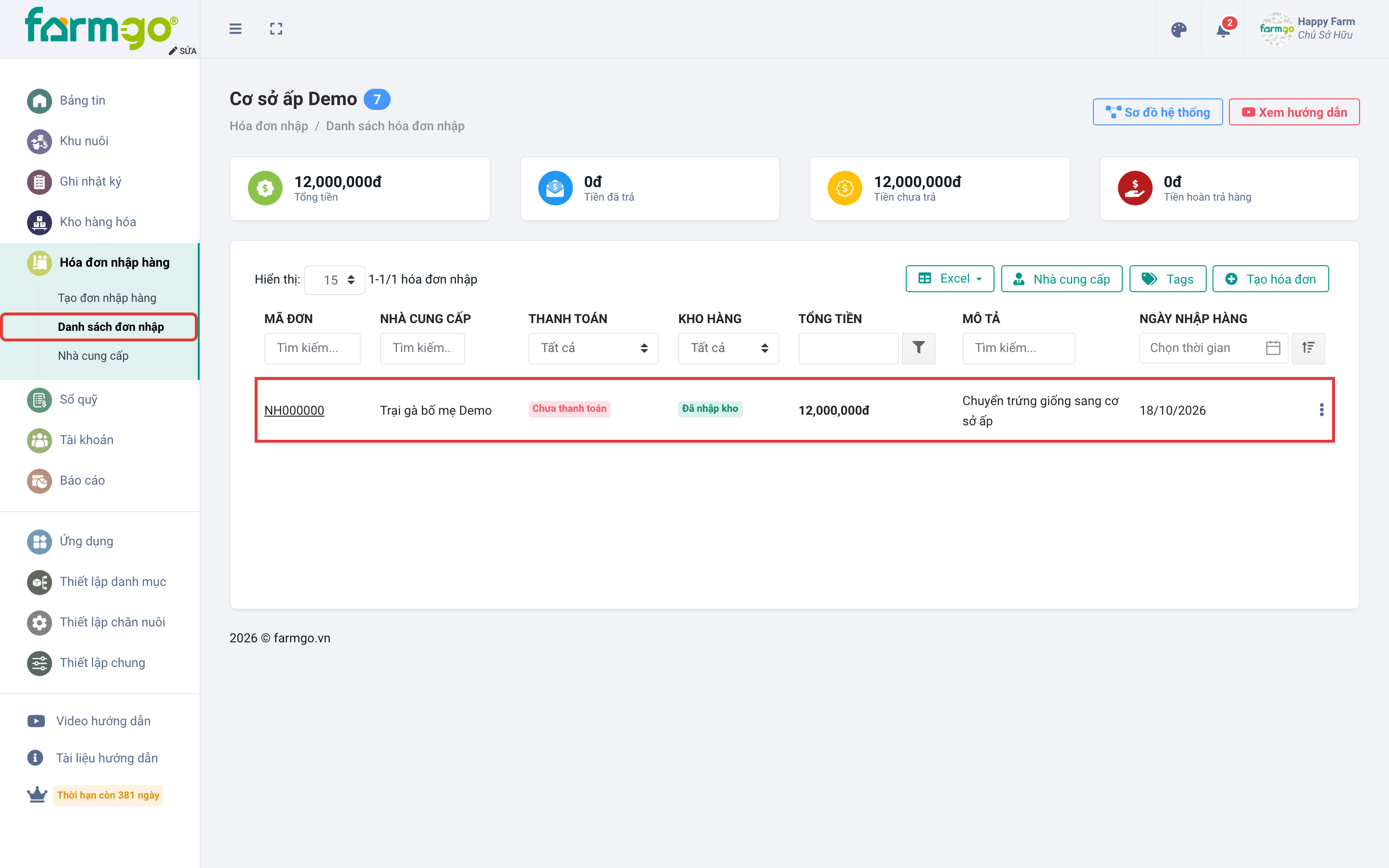Click the Kho hàng hóa sidebar icon
The image size is (1389, 868).
[x=39, y=223]
